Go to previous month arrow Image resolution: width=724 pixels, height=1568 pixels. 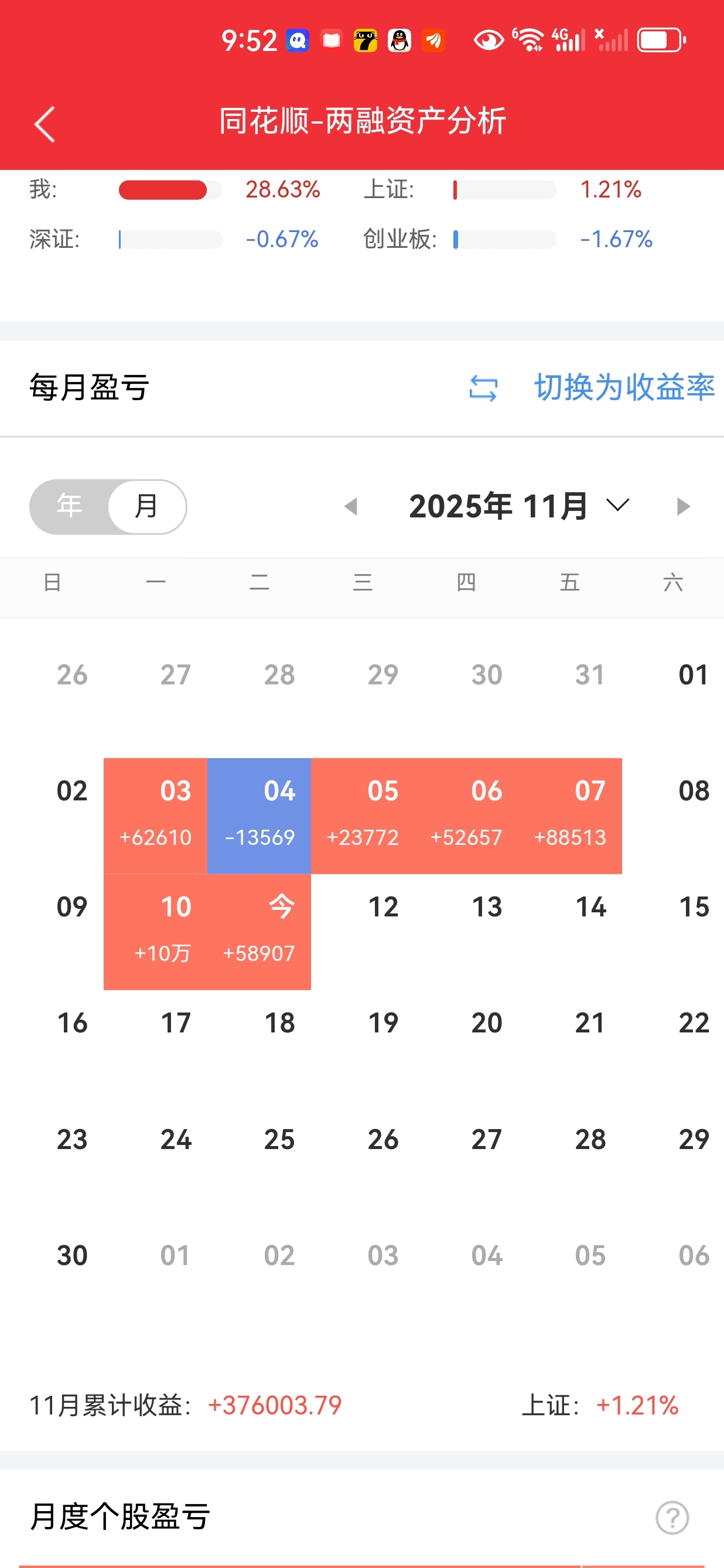350,506
